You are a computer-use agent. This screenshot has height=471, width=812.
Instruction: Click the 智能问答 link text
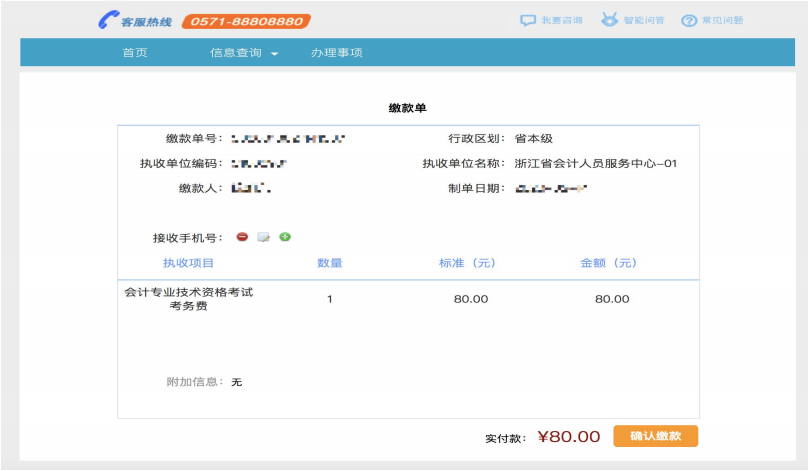pyautogui.click(x=643, y=20)
